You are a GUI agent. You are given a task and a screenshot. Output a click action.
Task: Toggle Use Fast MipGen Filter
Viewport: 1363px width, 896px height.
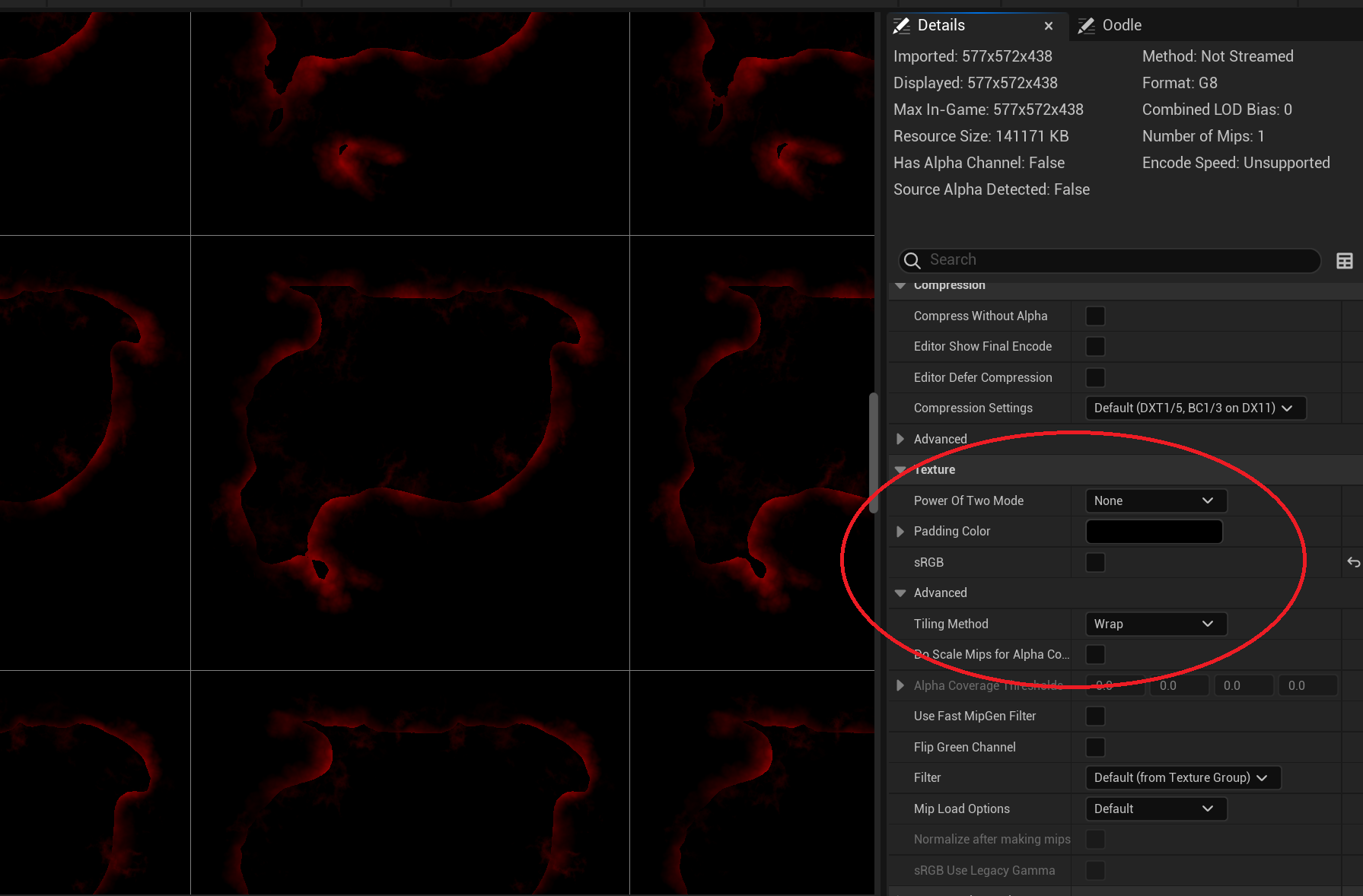pos(1094,716)
